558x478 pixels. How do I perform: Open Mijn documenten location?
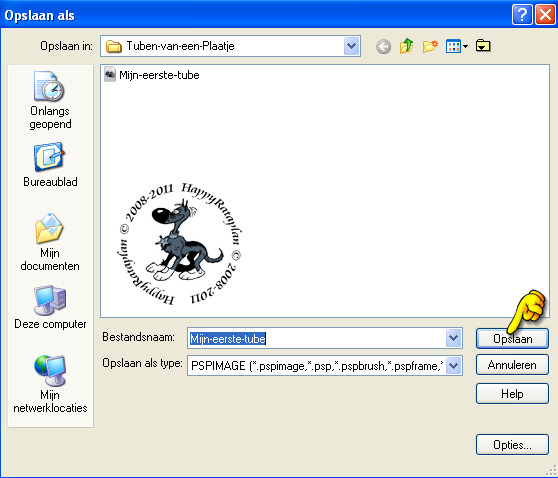[x=50, y=242]
